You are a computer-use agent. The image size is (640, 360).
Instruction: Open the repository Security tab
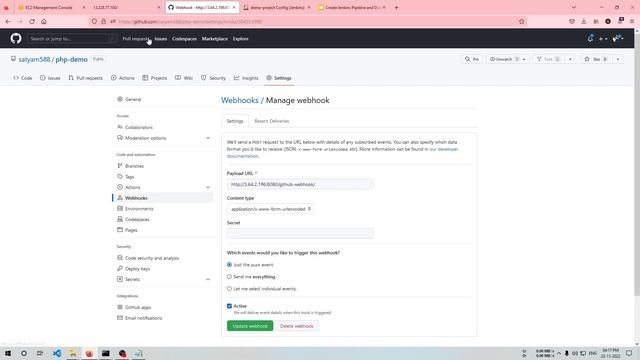tap(213, 78)
